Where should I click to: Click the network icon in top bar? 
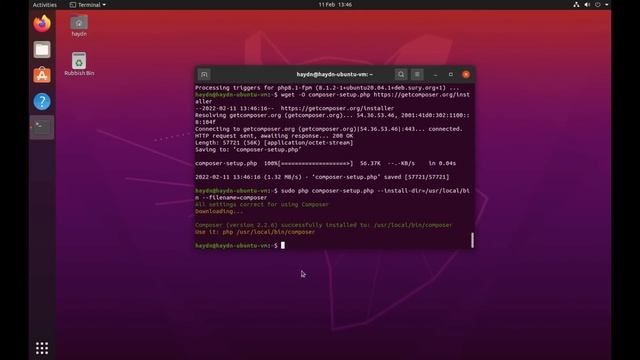click(x=576, y=5)
